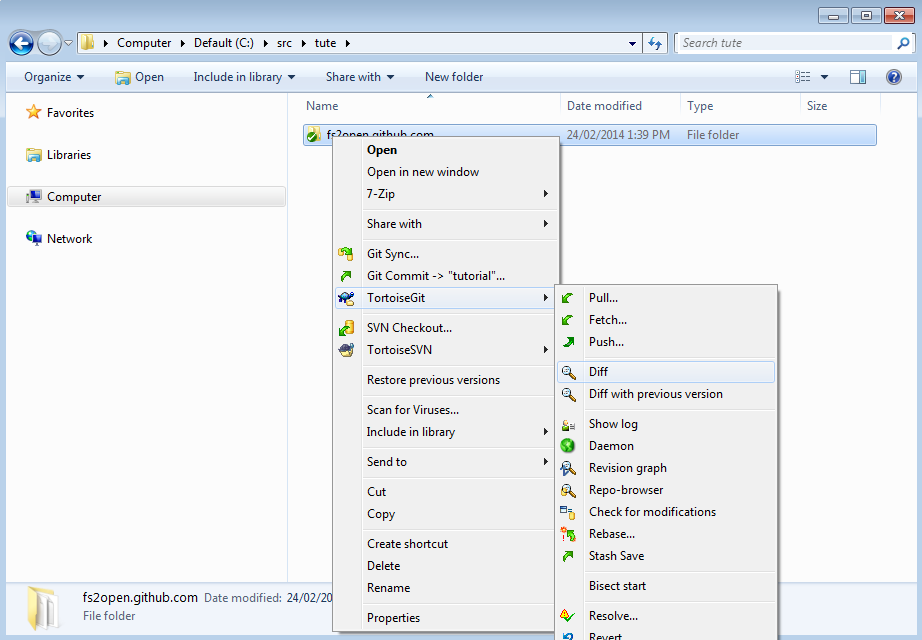Click the Pull icon in TortoiseGit submenu
This screenshot has width=922, height=640.
click(568, 298)
